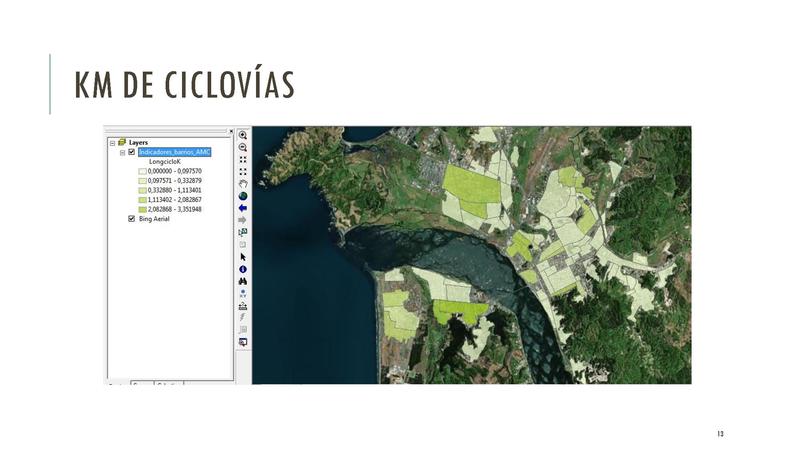This screenshot has width=800, height=450.
Task: Click the Fixed Zoom In arrows icon
Action: pyautogui.click(x=243, y=159)
